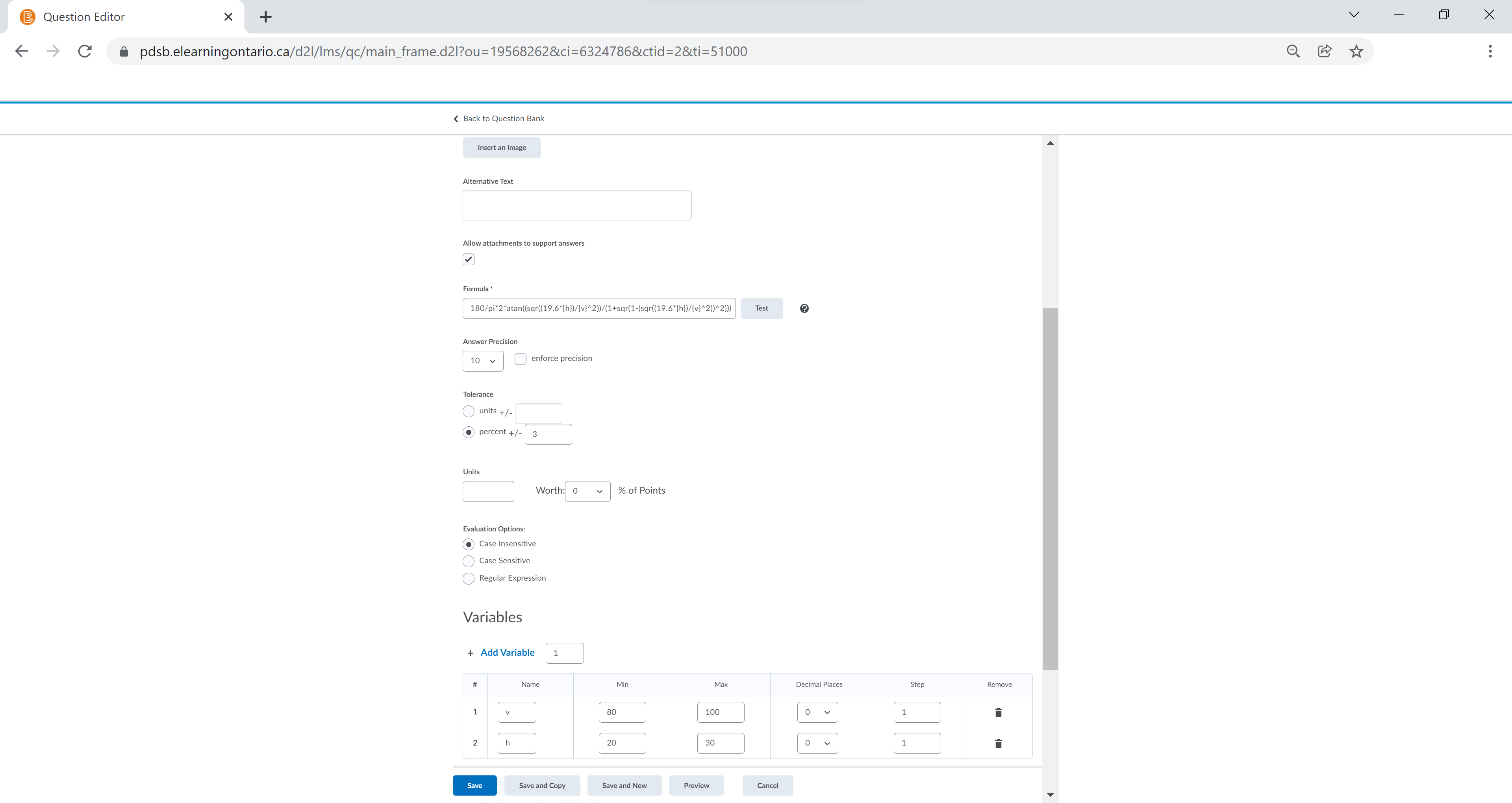The height and width of the screenshot is (803, 1512).
Task: Click the Units text field
Action: pos(488,491)
